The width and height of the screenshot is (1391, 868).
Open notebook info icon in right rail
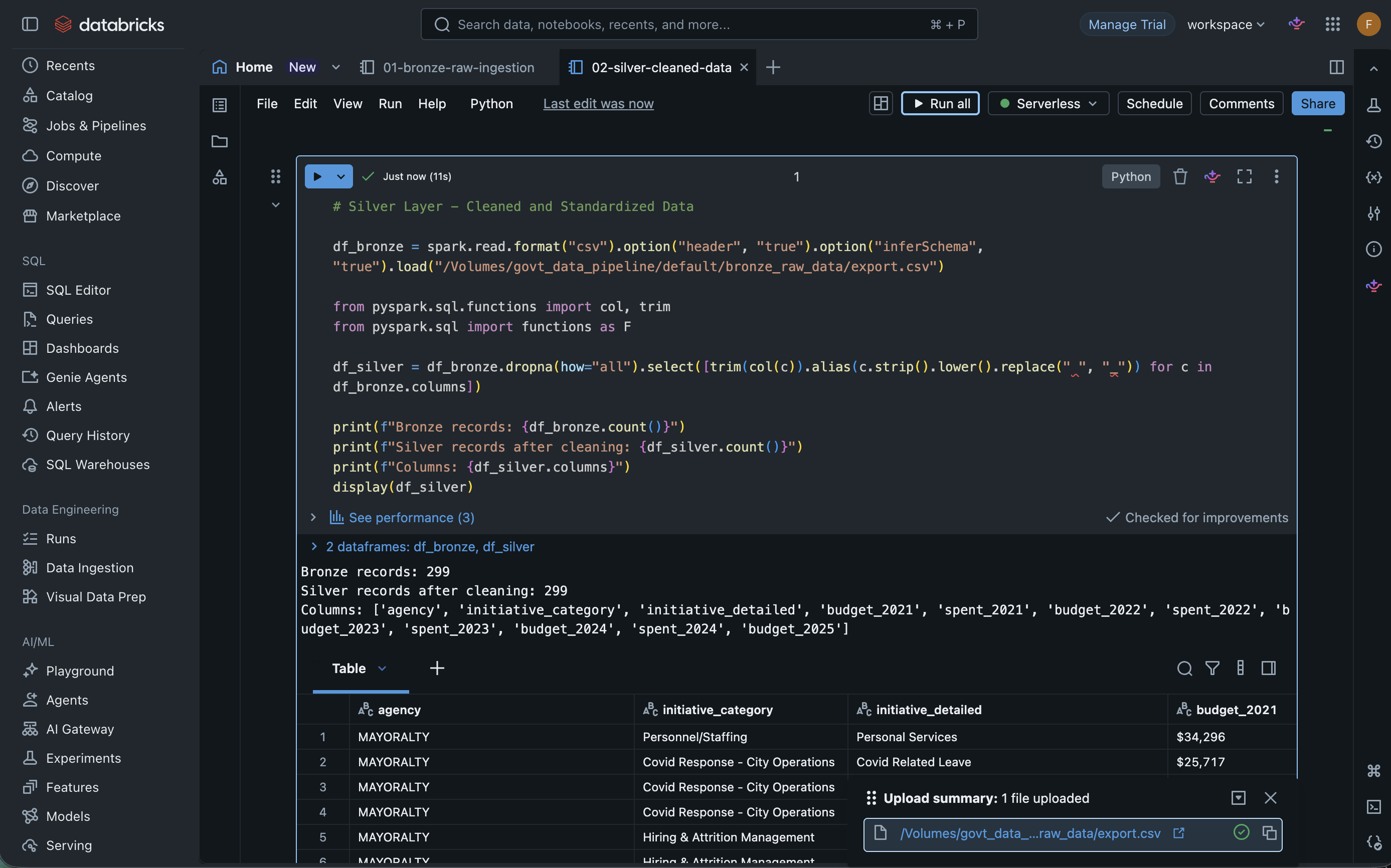point(1374,249)
